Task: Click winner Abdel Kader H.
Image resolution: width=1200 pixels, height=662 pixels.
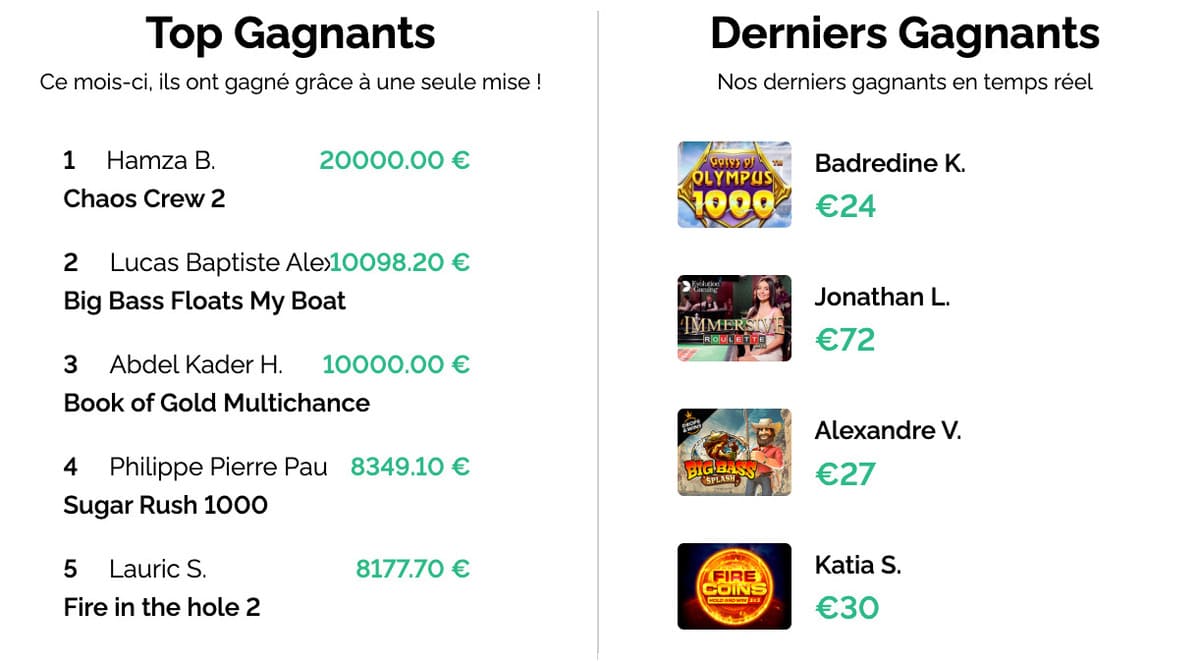Action: [196, 364]
